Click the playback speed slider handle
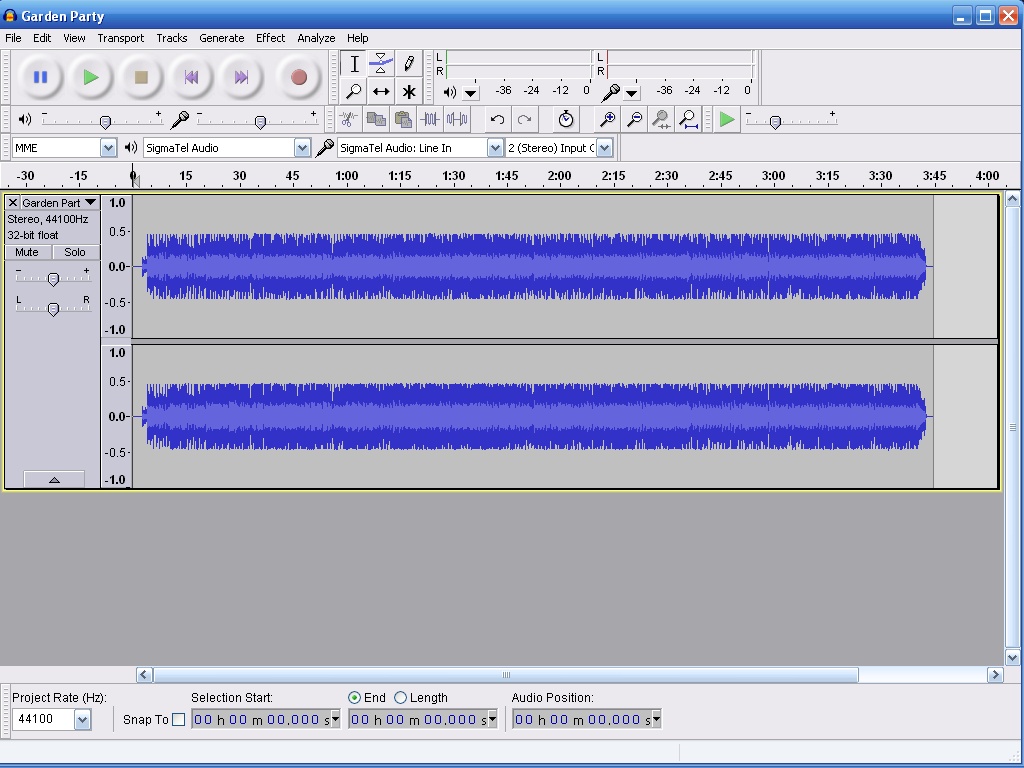 pos(775,121)
